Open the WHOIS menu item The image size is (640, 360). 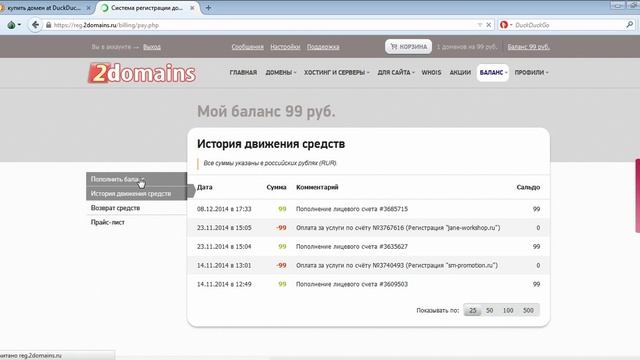point(431,73)
